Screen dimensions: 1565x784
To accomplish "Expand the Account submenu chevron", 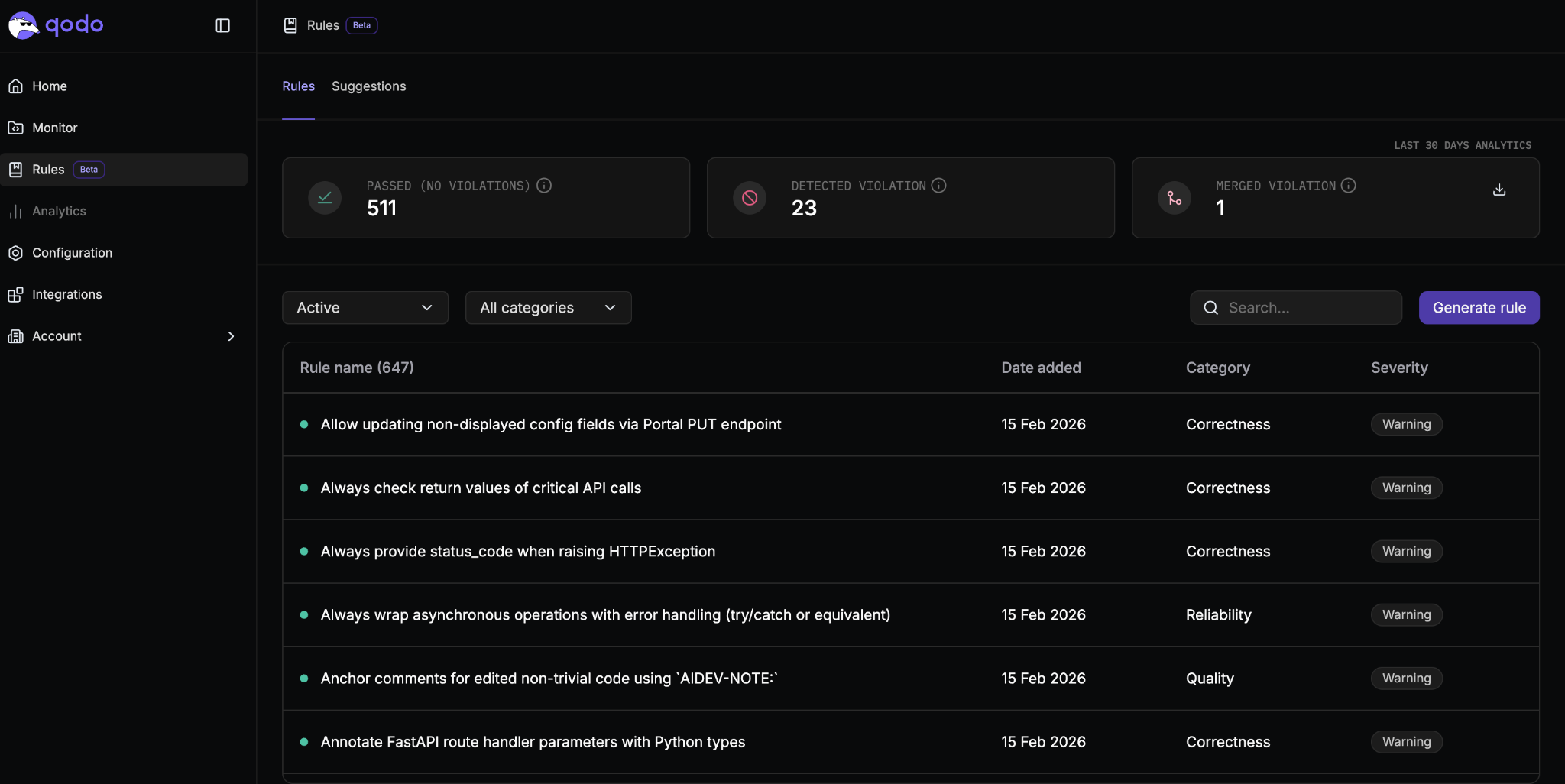I will click(x=231, y=336).
